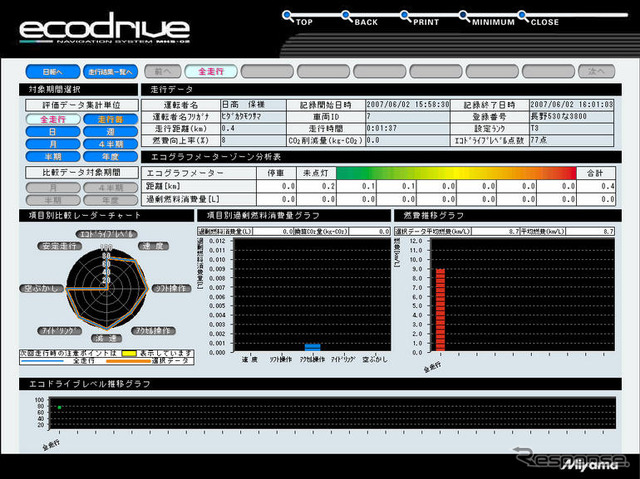Viewport: 640px width, 479px height.
Task: Open 走行結果一覧へ results list button
Action: click(x=110, y=72)
